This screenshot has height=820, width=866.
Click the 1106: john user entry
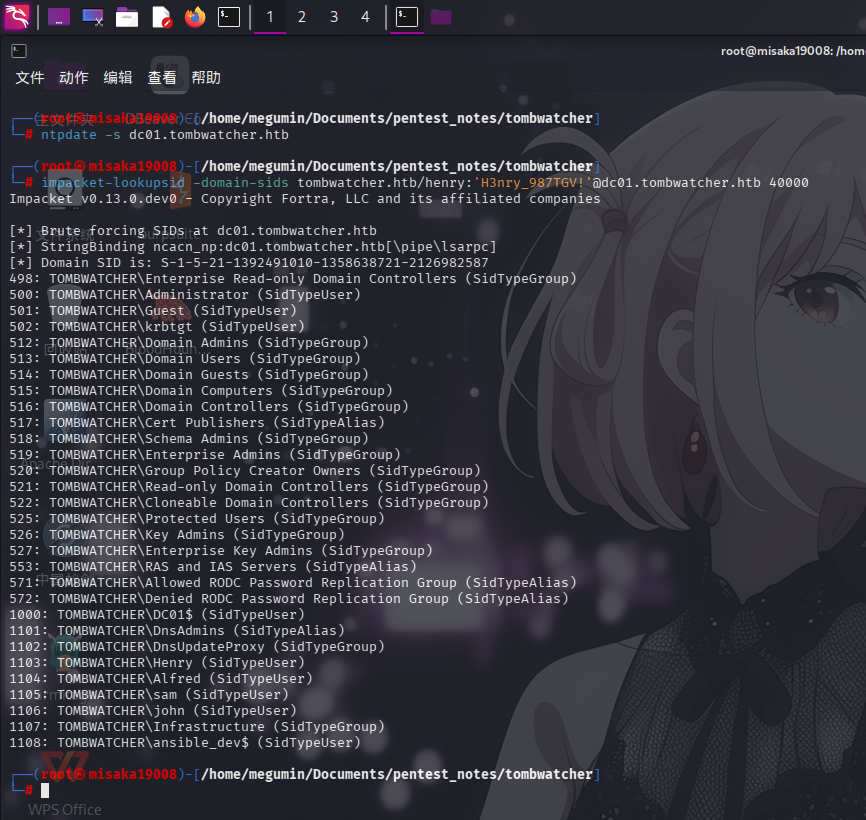click(x=153, y=711)
